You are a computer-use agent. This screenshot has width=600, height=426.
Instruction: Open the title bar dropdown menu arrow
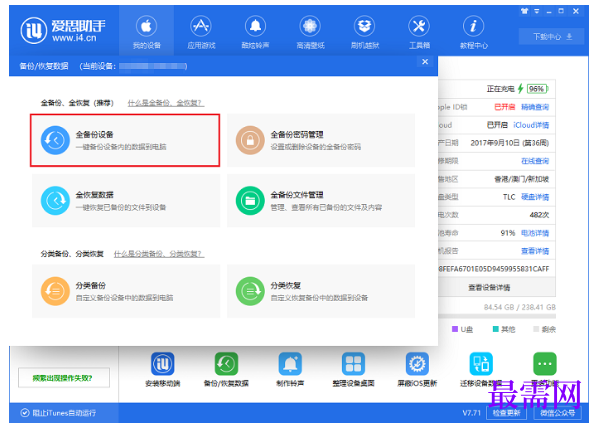pyautogui.click(x=536, y=11)
